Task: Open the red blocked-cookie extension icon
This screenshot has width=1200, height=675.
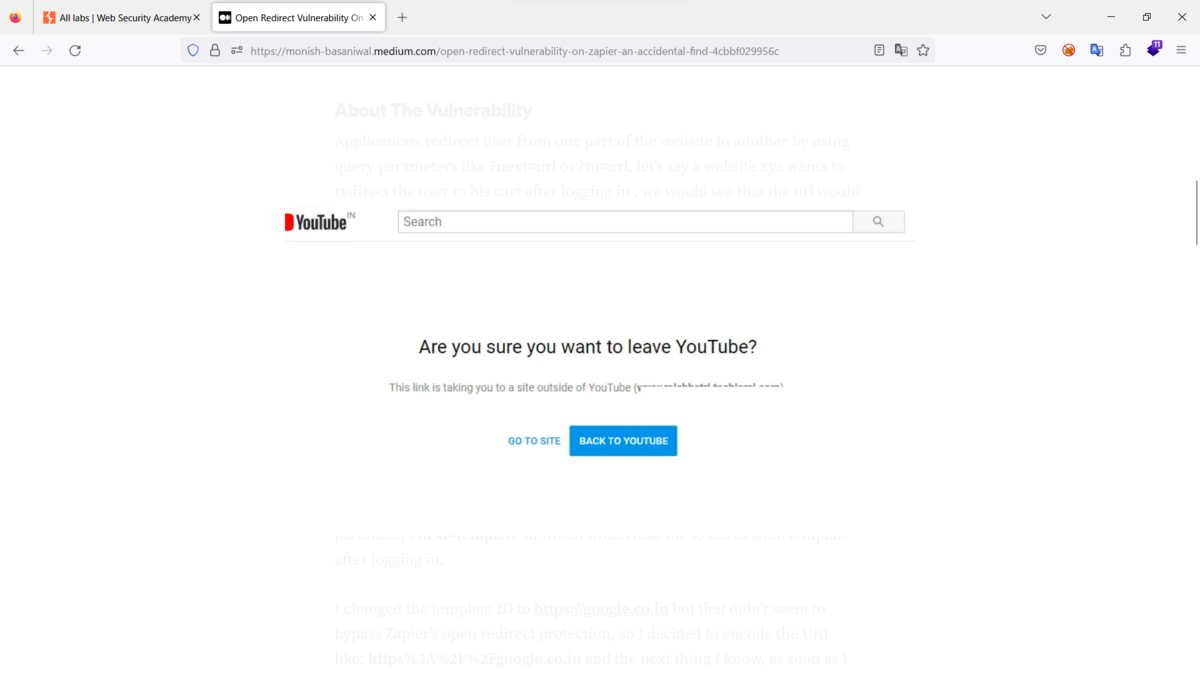Action: pyautogui.click(x=1068, y=50)
